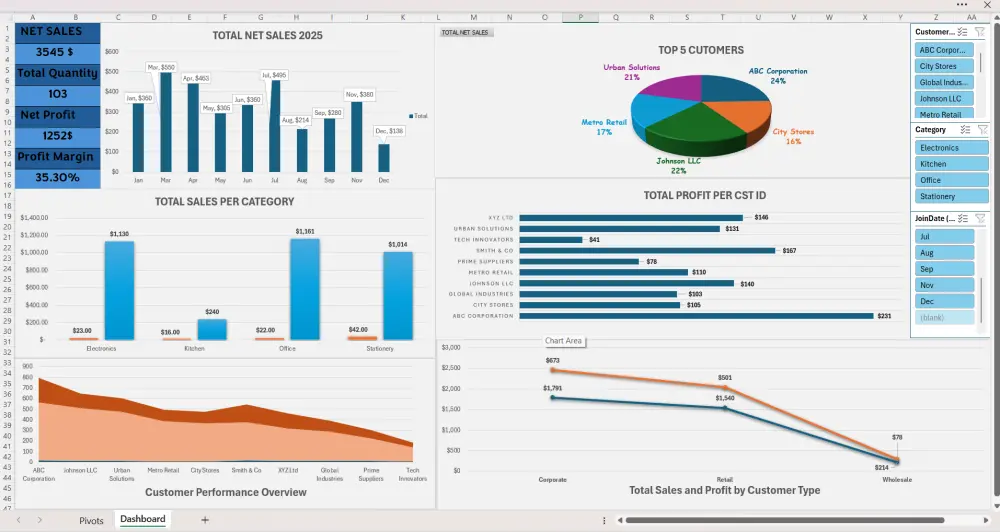The height and width of the screenshot is (532, 1000).
Task: Select column header Z
Action: [936, 17]
